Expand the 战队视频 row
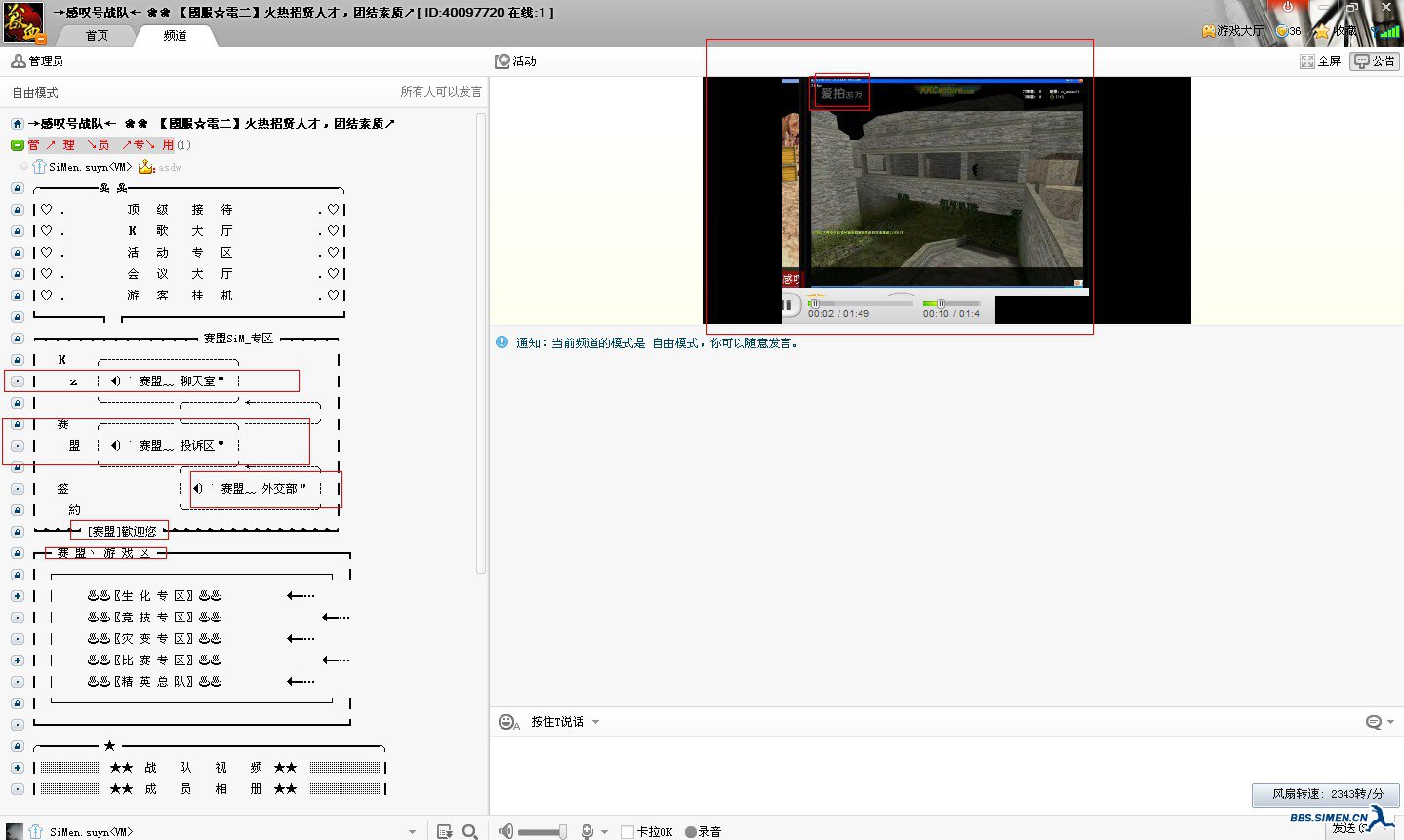 (x=18, y=768)
